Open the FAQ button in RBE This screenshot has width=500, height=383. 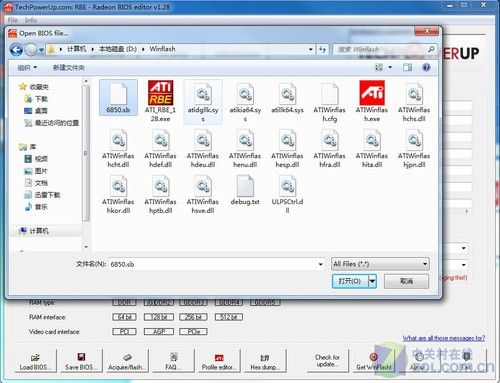pos(173,361)
